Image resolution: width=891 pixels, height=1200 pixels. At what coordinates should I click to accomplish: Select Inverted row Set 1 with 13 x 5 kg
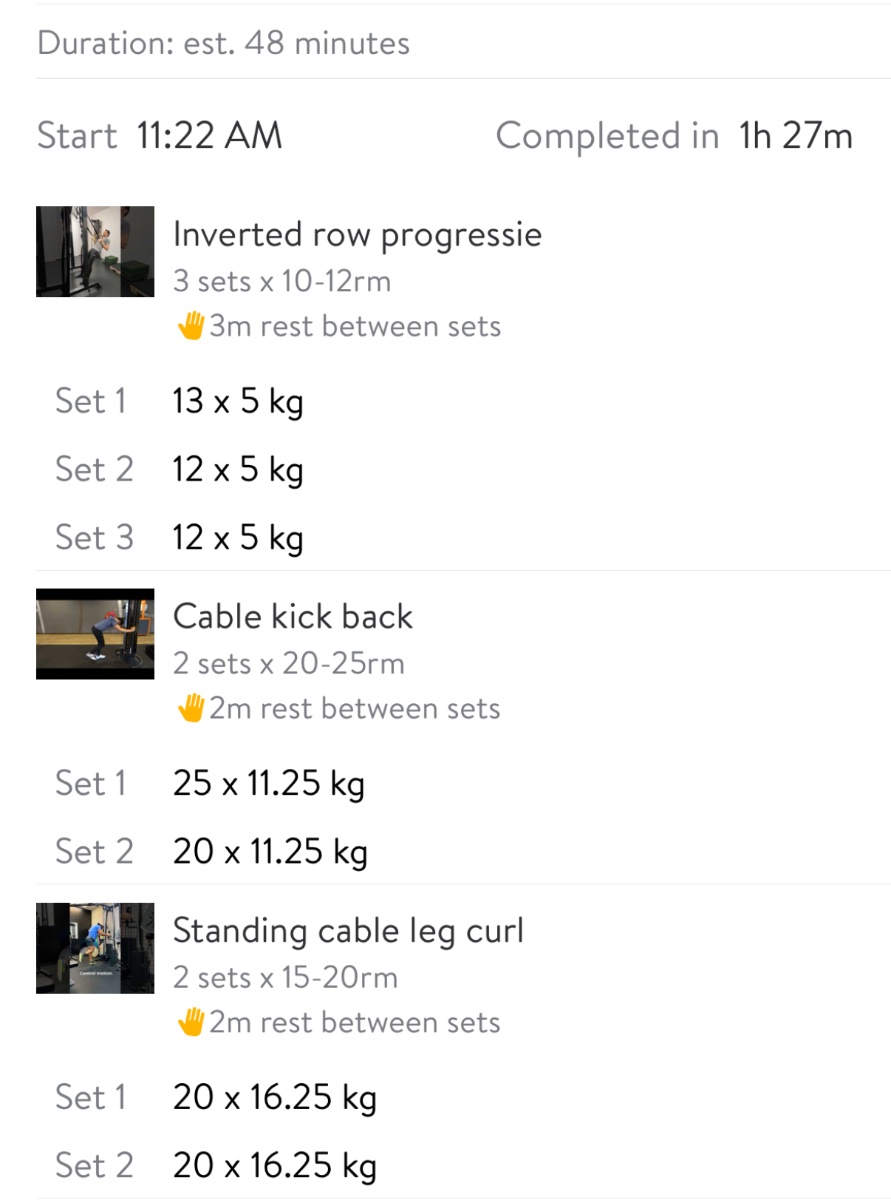238,402
